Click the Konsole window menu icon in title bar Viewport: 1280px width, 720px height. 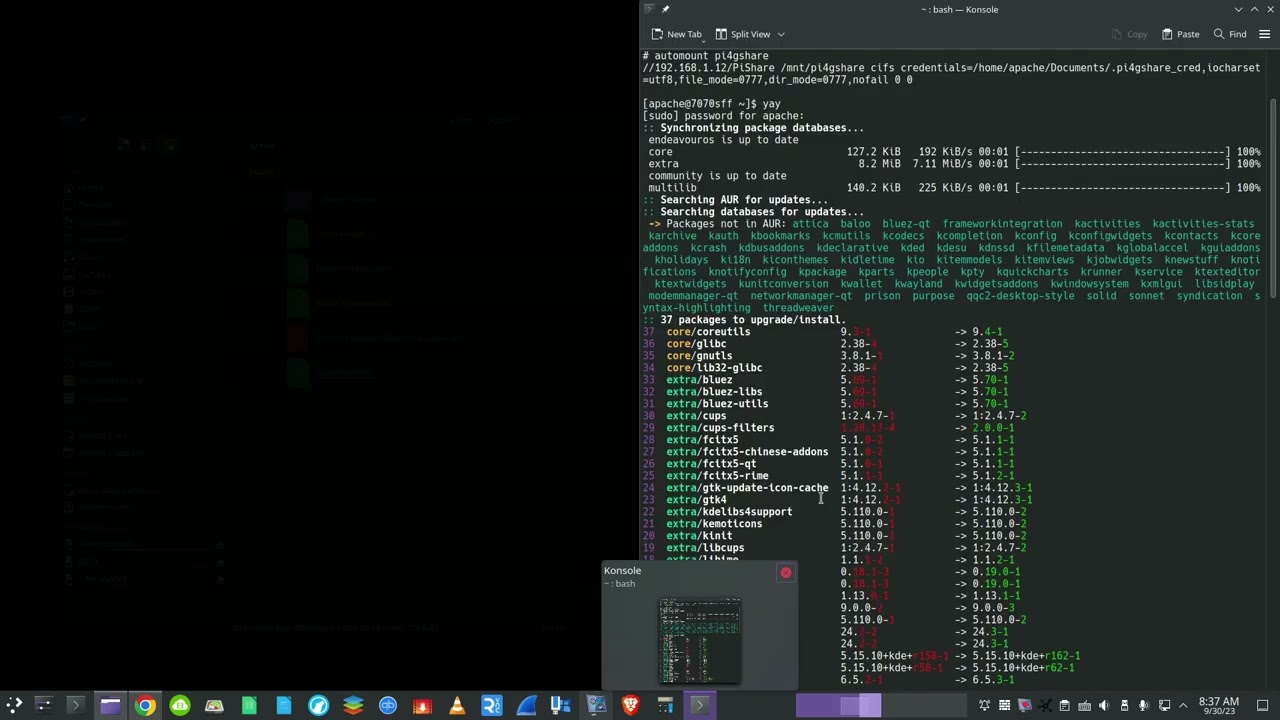click(x=649, y=9)
